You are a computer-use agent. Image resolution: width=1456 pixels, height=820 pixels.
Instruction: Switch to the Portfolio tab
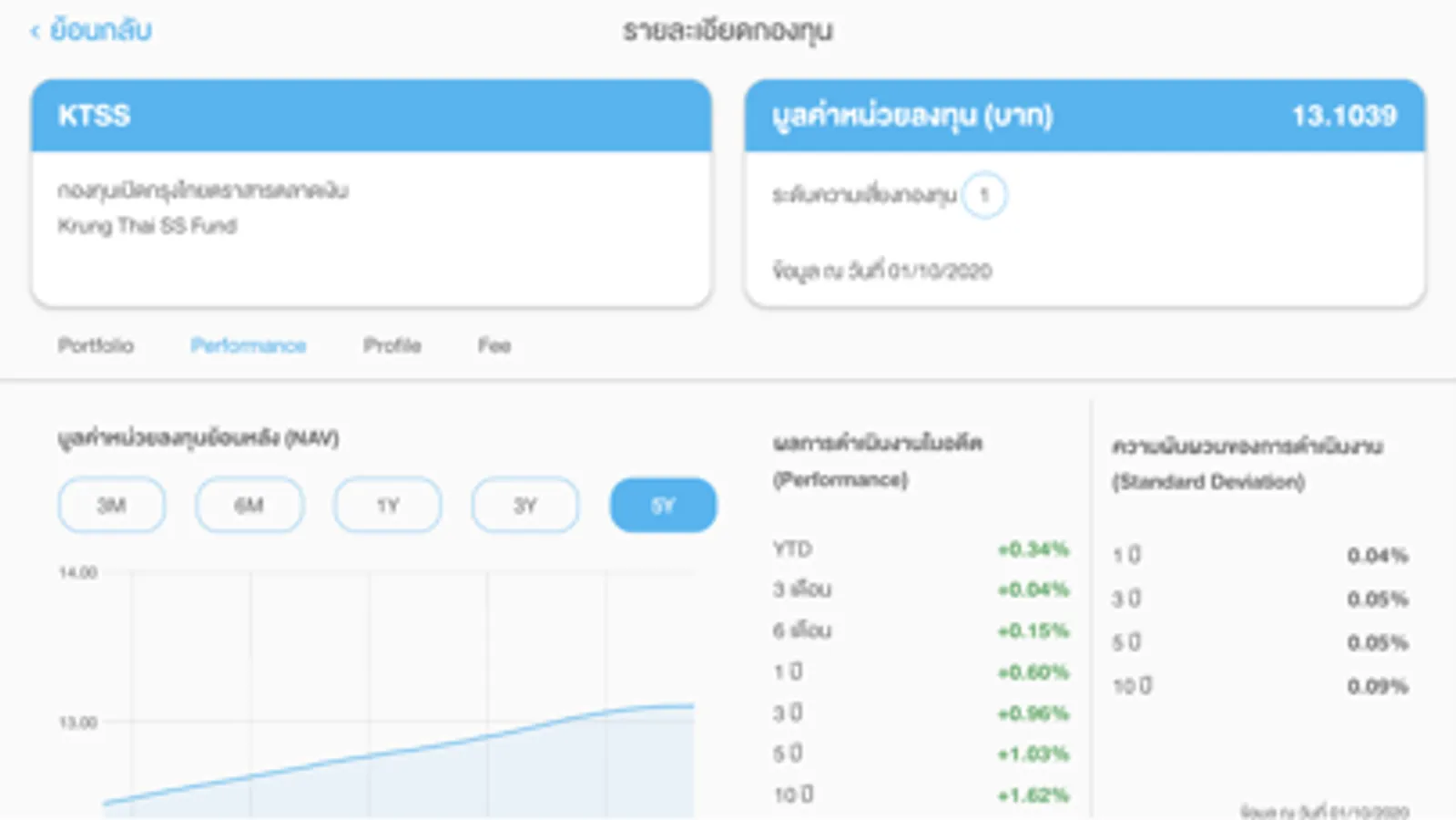click(x=96, y=345)
